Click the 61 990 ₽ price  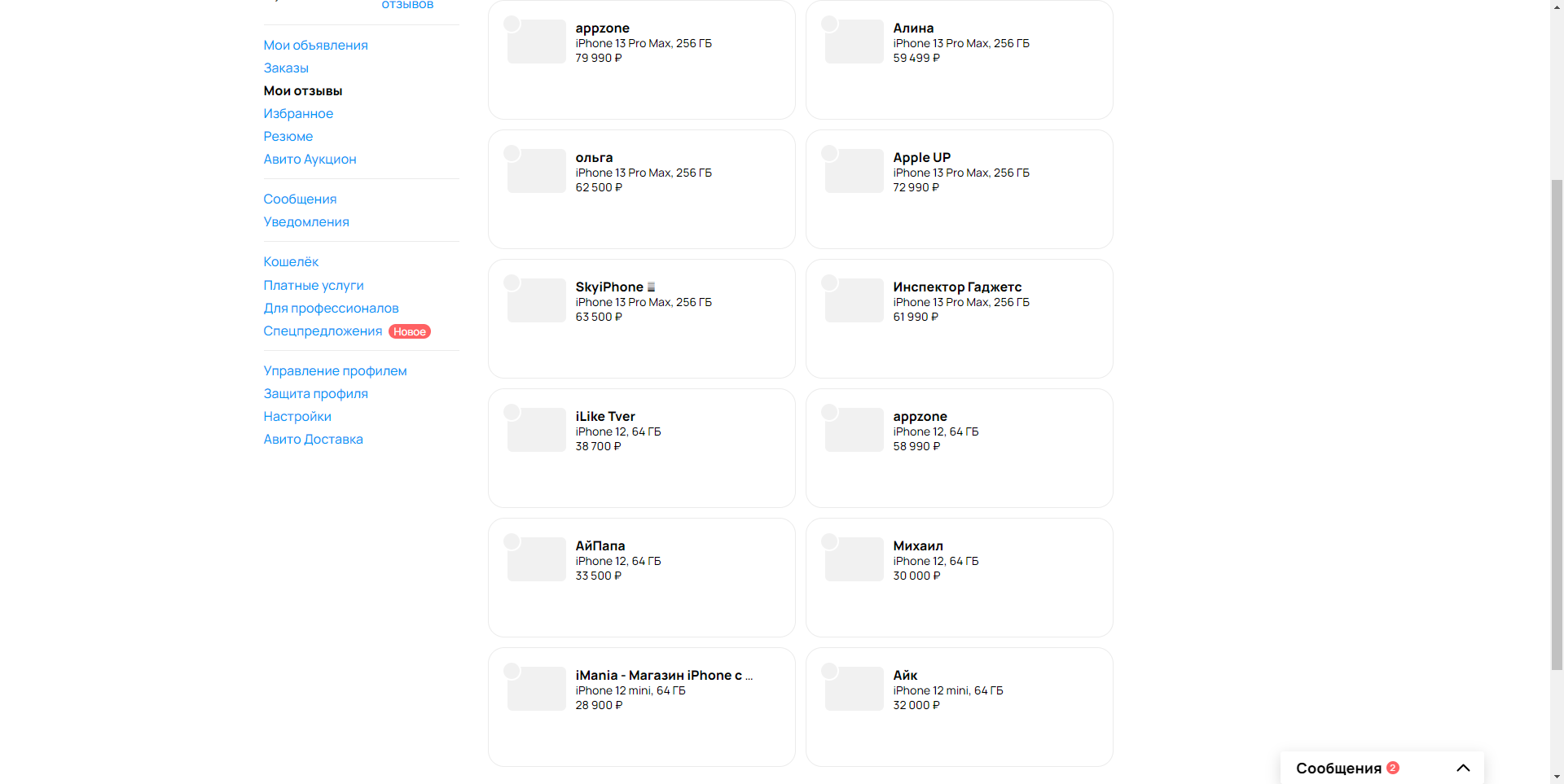[916, 318]
